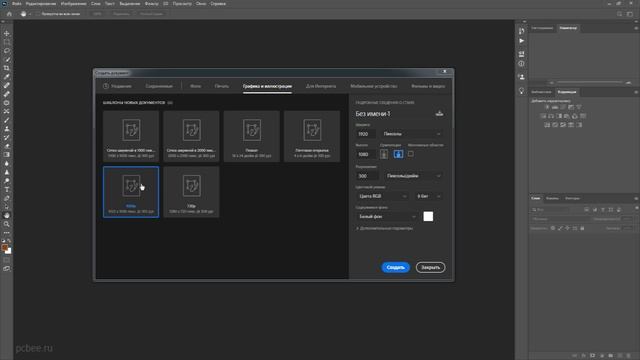Viewport: 640px width, 360px height.
Task: Choose portrait orientation button
Action: 384,154
